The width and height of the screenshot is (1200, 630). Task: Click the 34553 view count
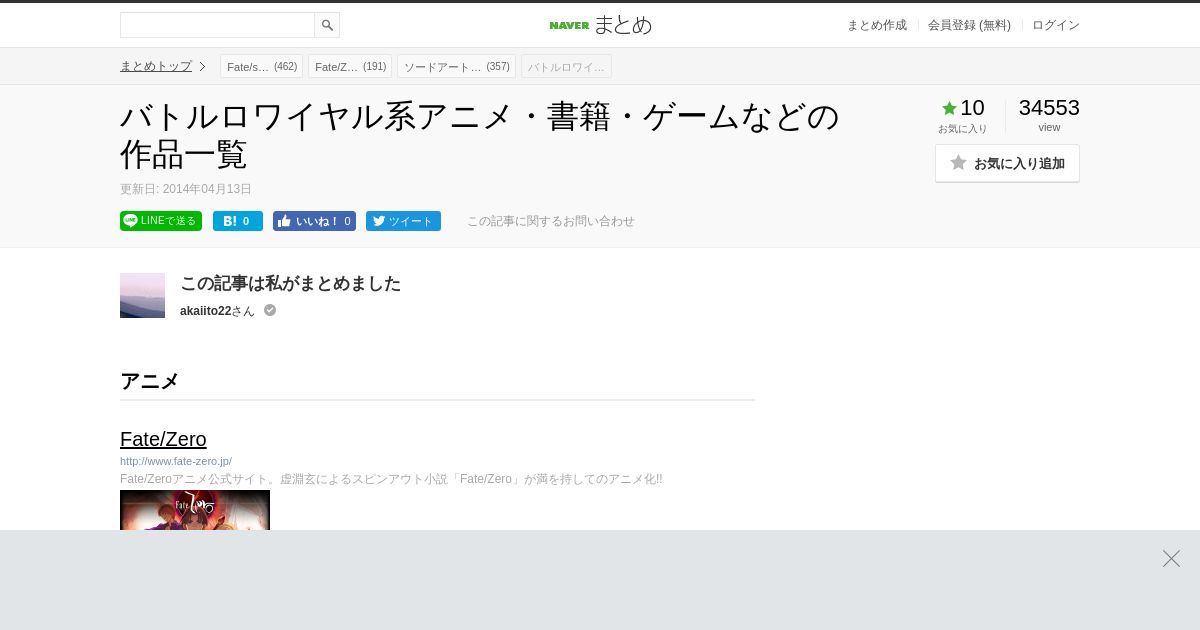tap(1049, 108)
